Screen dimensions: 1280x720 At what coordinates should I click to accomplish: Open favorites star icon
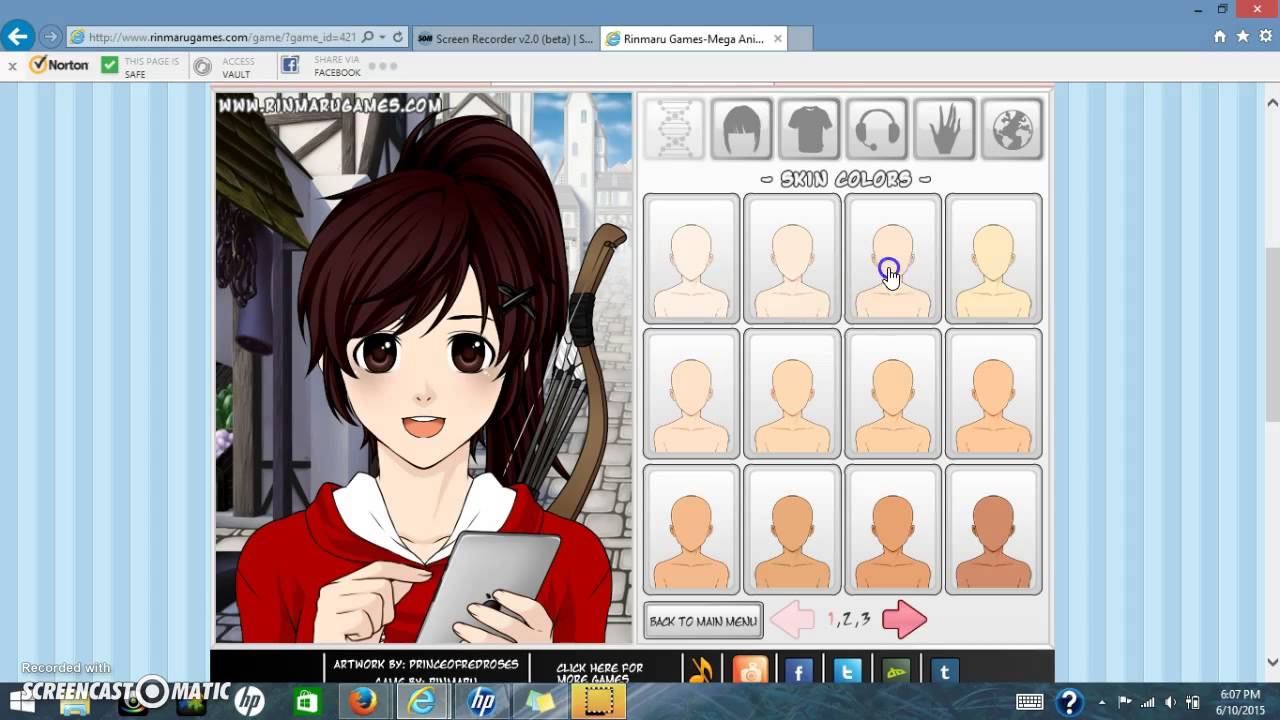point(1242,37)
